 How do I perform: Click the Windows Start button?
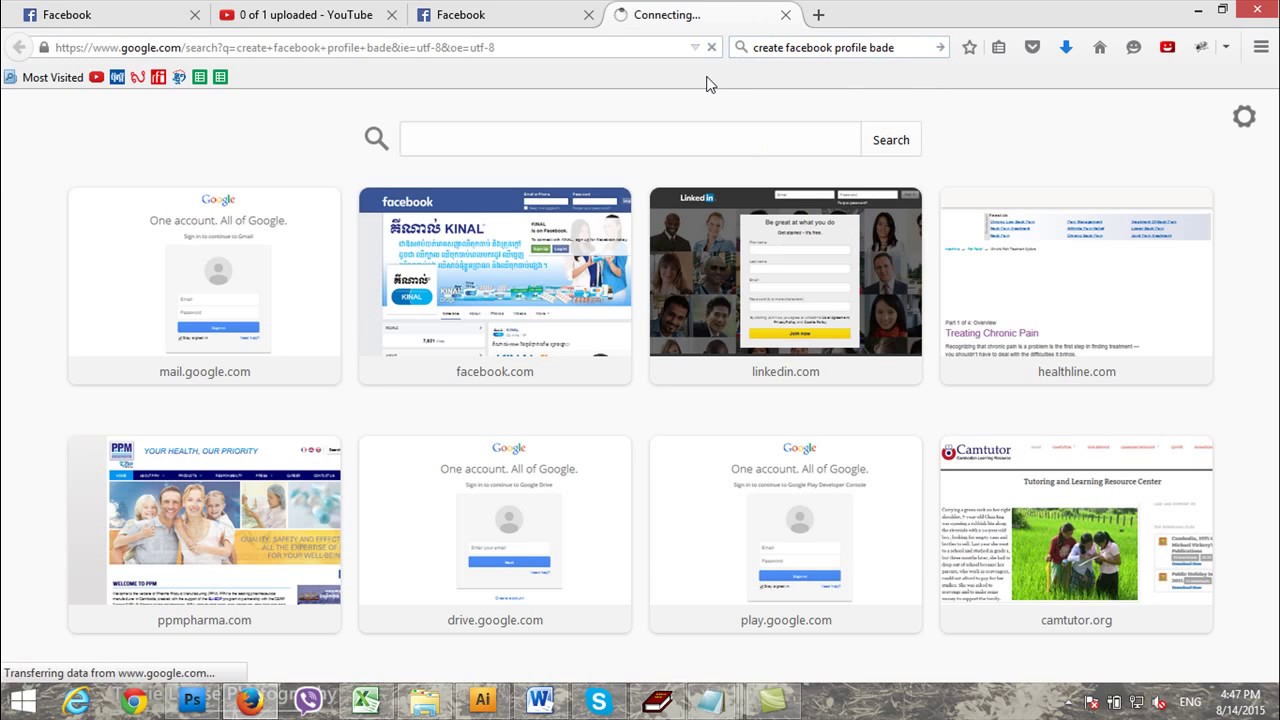[23, 701]
